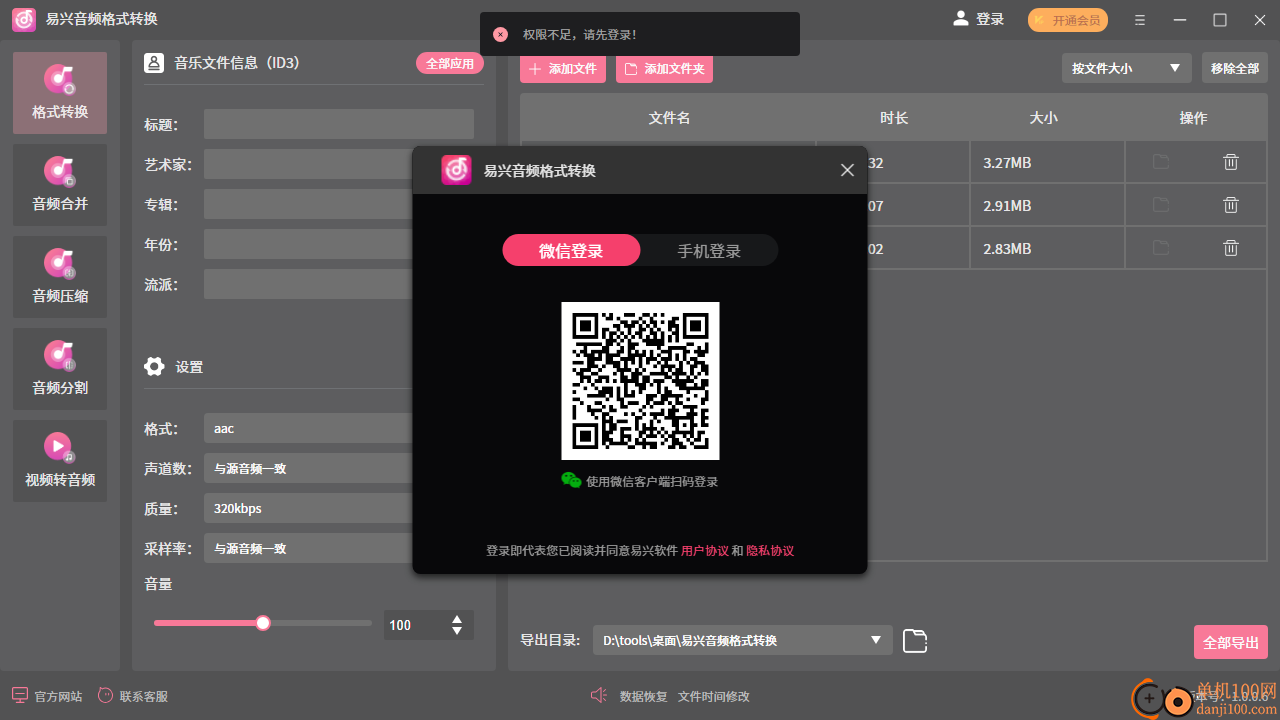This screenshot has height=720, width=1280.
Task: Switch to the 手机登录 tab
Action: tap(709, 250)
